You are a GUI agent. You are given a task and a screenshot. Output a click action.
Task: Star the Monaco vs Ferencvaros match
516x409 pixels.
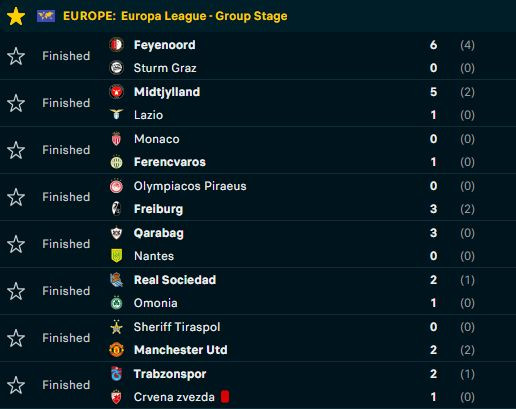click(16, 150)
